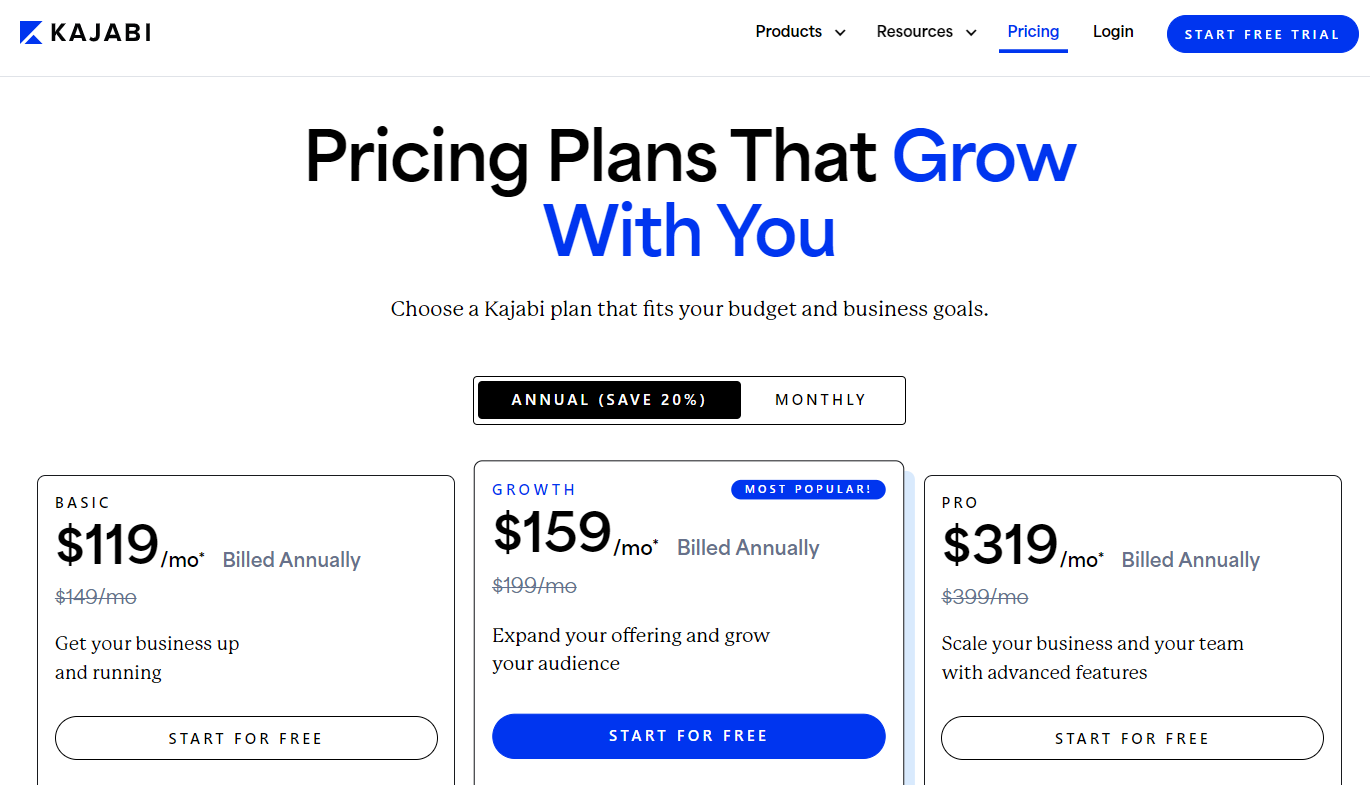Click the Basic plan title
1370x785 pixels.
click(83, 503)
